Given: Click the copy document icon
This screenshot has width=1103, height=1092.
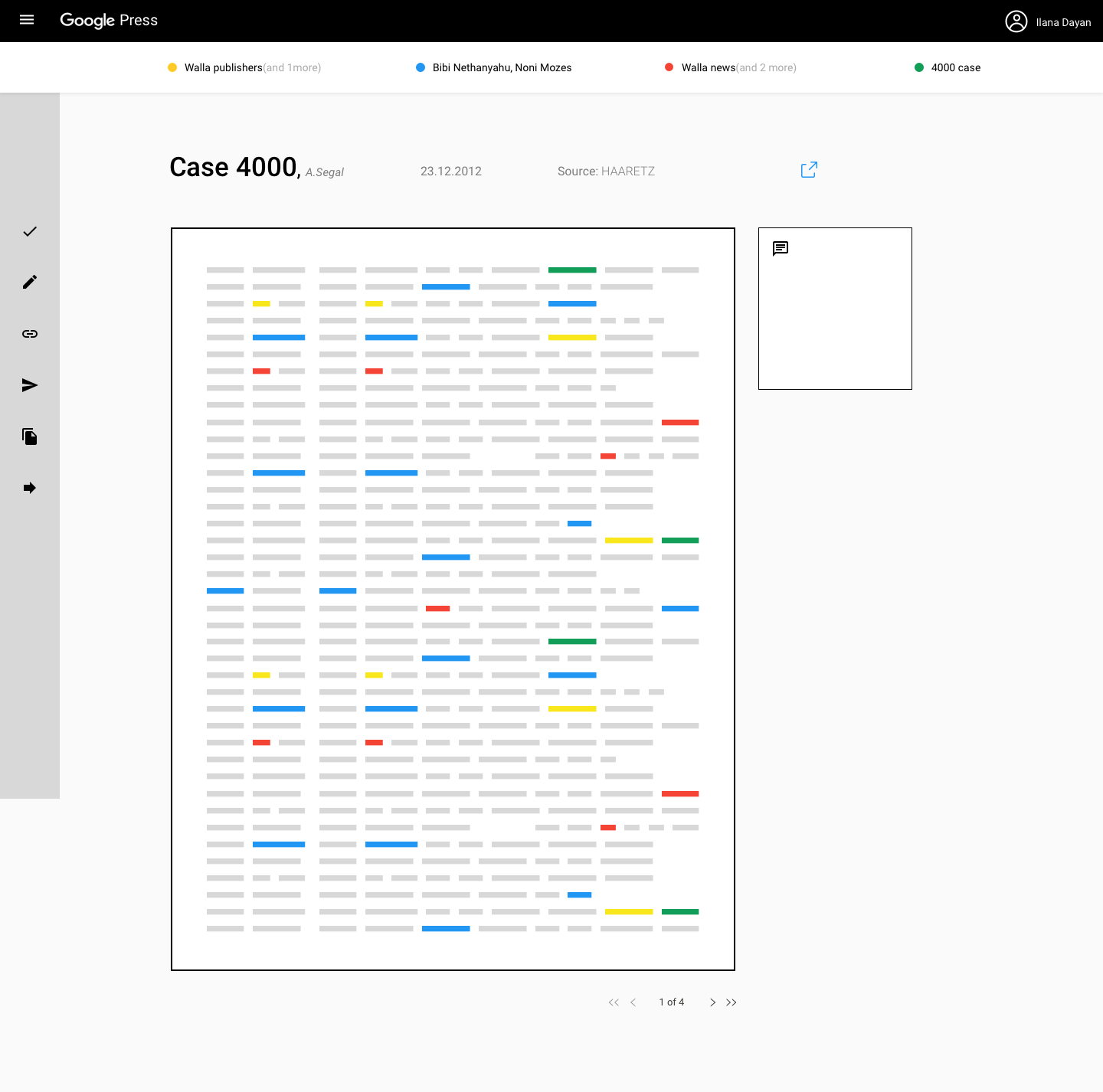Looking at the screenshot, I should click(x=30, y=436).
